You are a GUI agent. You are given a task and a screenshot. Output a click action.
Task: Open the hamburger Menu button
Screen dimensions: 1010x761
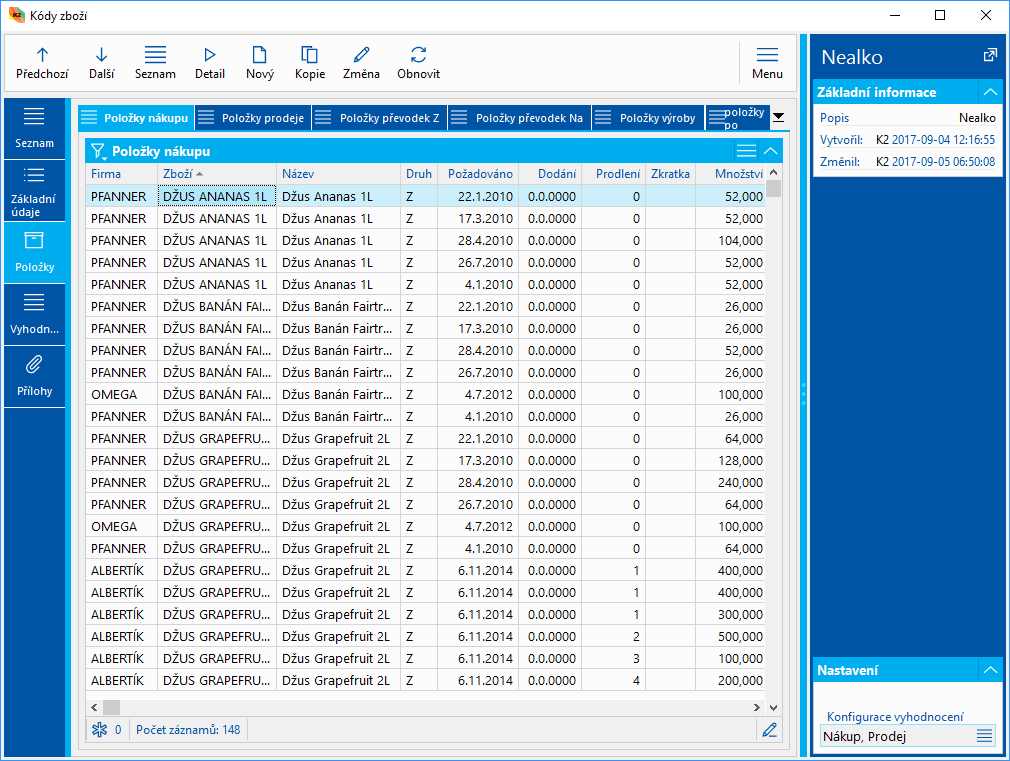767,62
